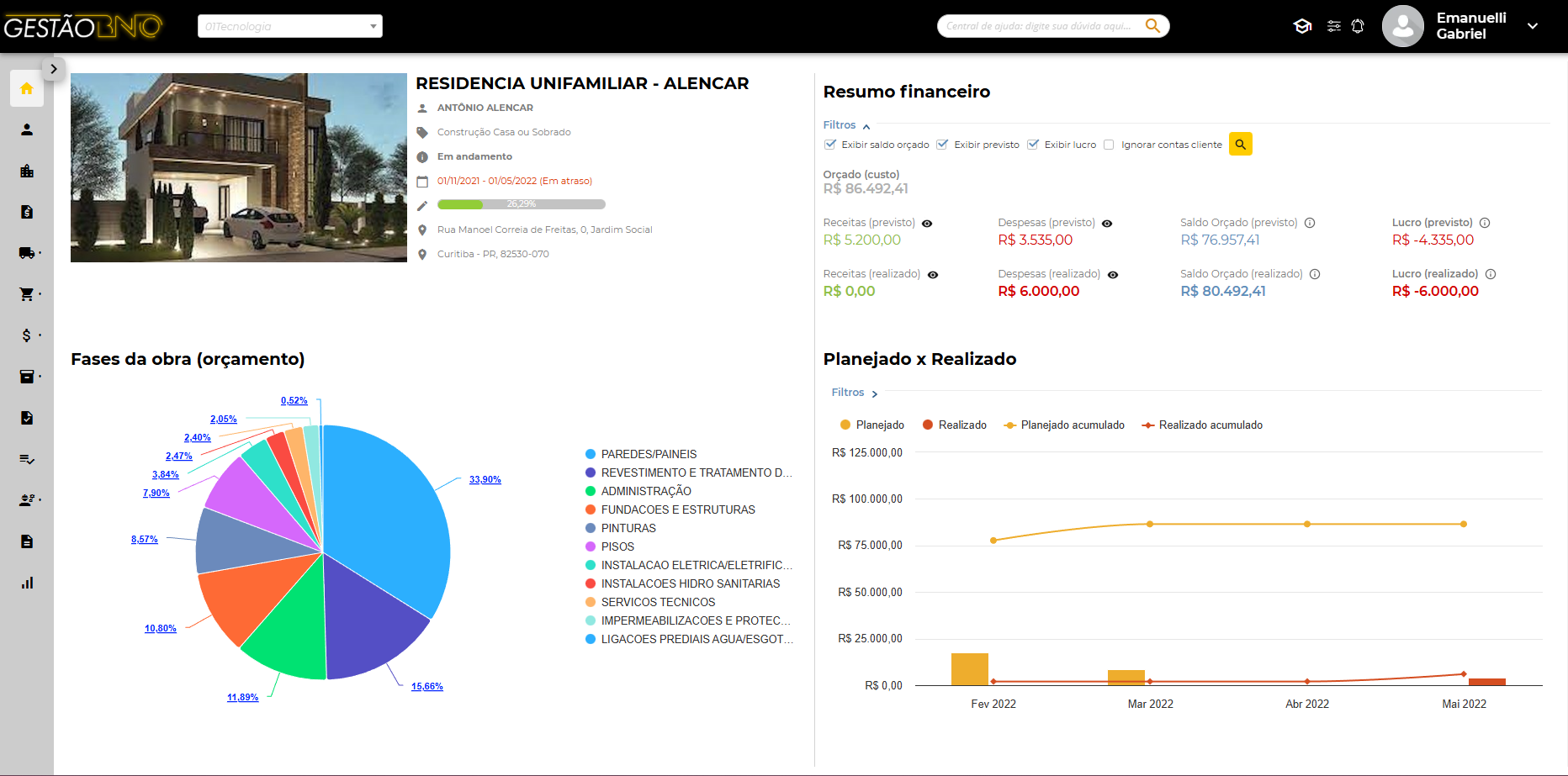The width and height of the screenshot is (1568, 776).
Task: Click the settings sliders icon in header
Action: click(x=1334, y=26)
